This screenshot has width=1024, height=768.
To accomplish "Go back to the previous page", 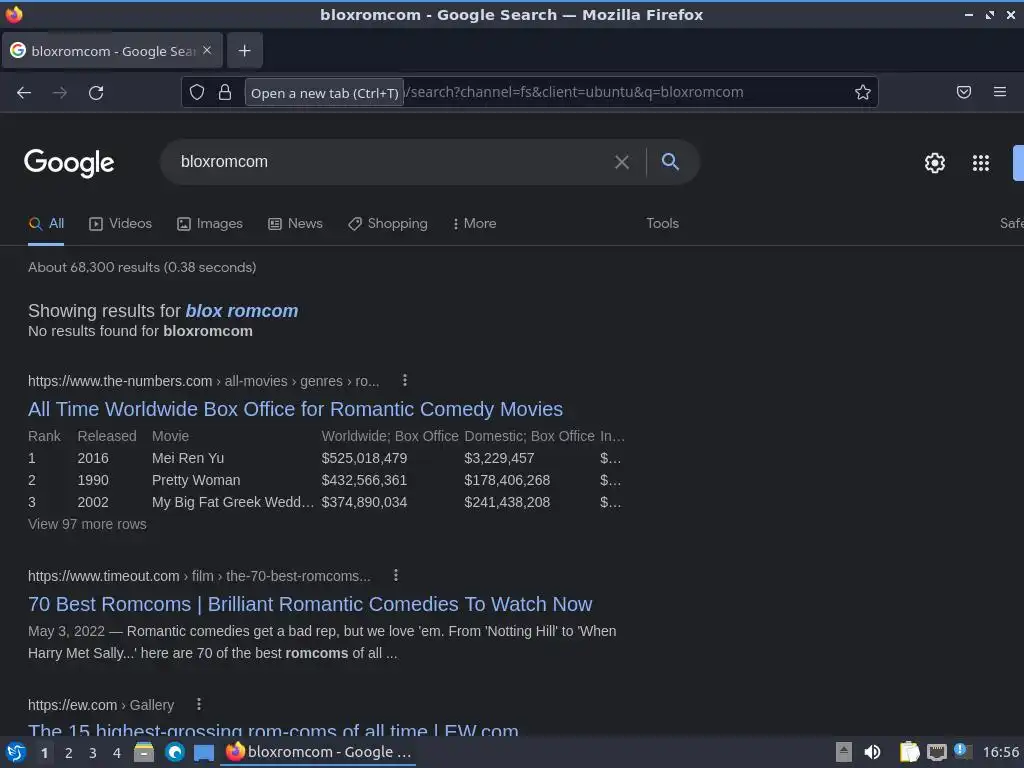I will coord(24,93).
